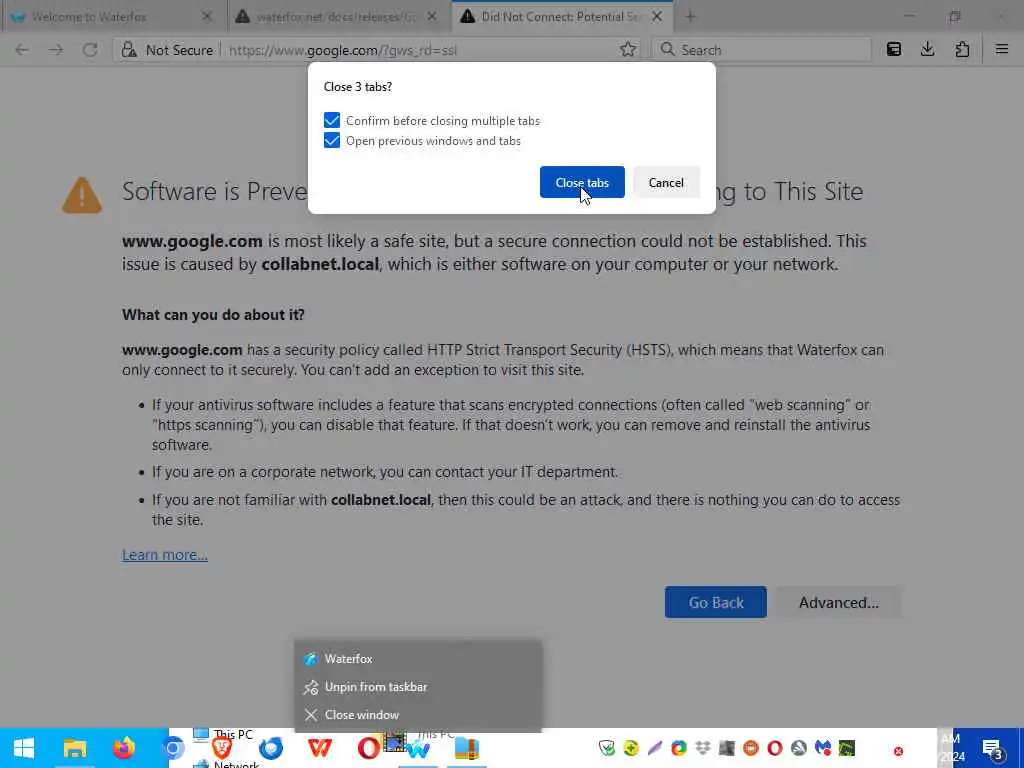Launch Chromium from the taskbar
Viewport: 1024px width, 768px height.
click(173, 748)
